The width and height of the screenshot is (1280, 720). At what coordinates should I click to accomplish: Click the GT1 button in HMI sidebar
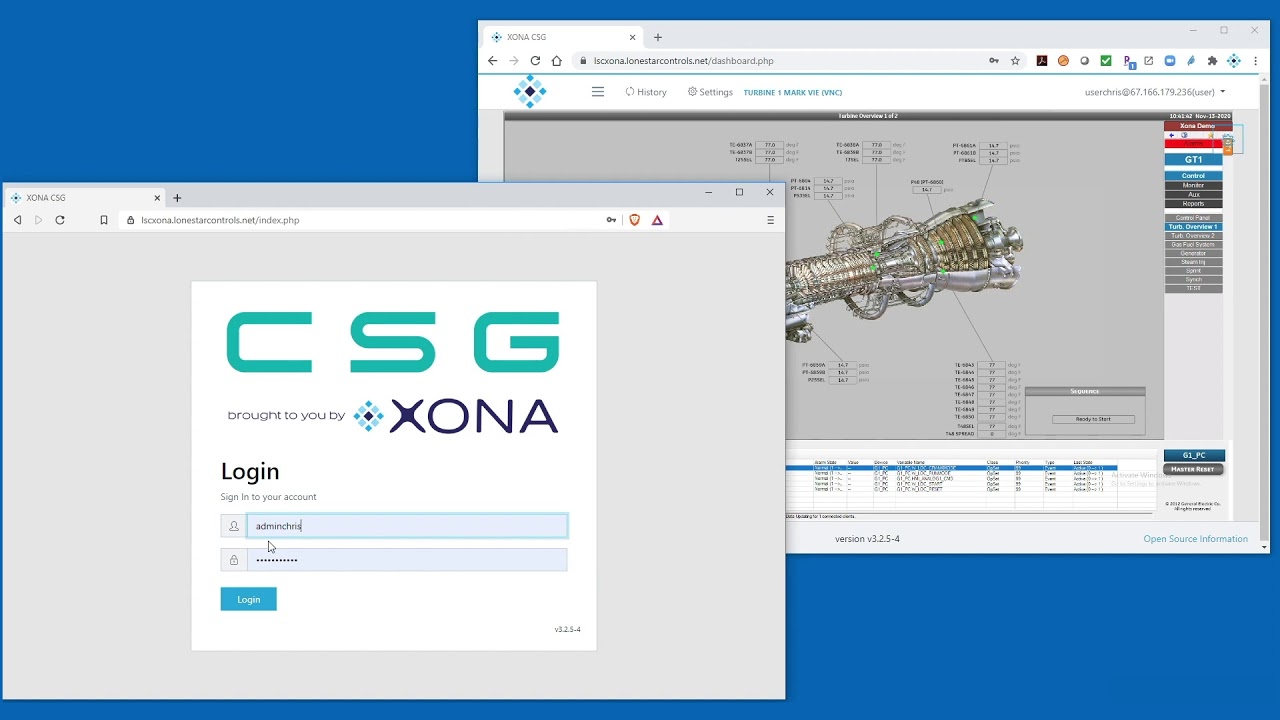[x=1194, y=160]
